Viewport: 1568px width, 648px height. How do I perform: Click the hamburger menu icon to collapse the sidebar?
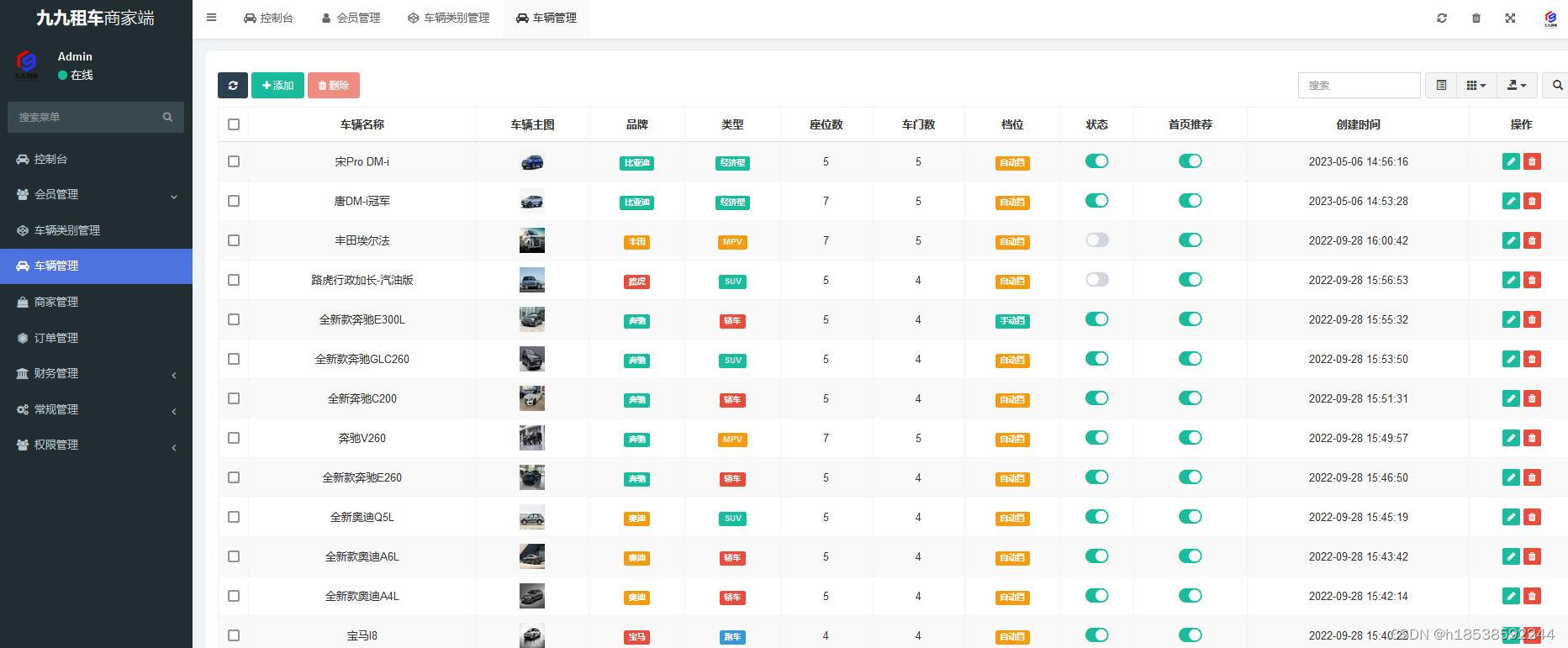212,18
